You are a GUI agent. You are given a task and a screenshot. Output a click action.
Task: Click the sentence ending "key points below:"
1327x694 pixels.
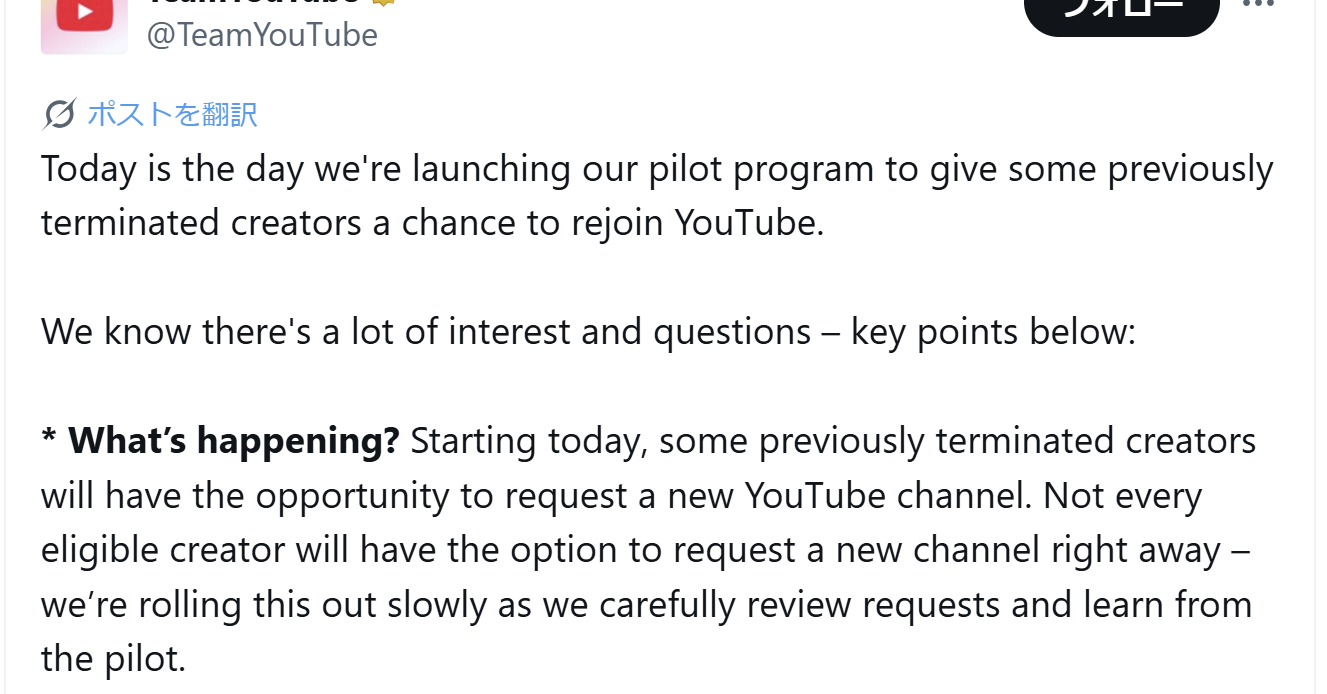[588, 331]
